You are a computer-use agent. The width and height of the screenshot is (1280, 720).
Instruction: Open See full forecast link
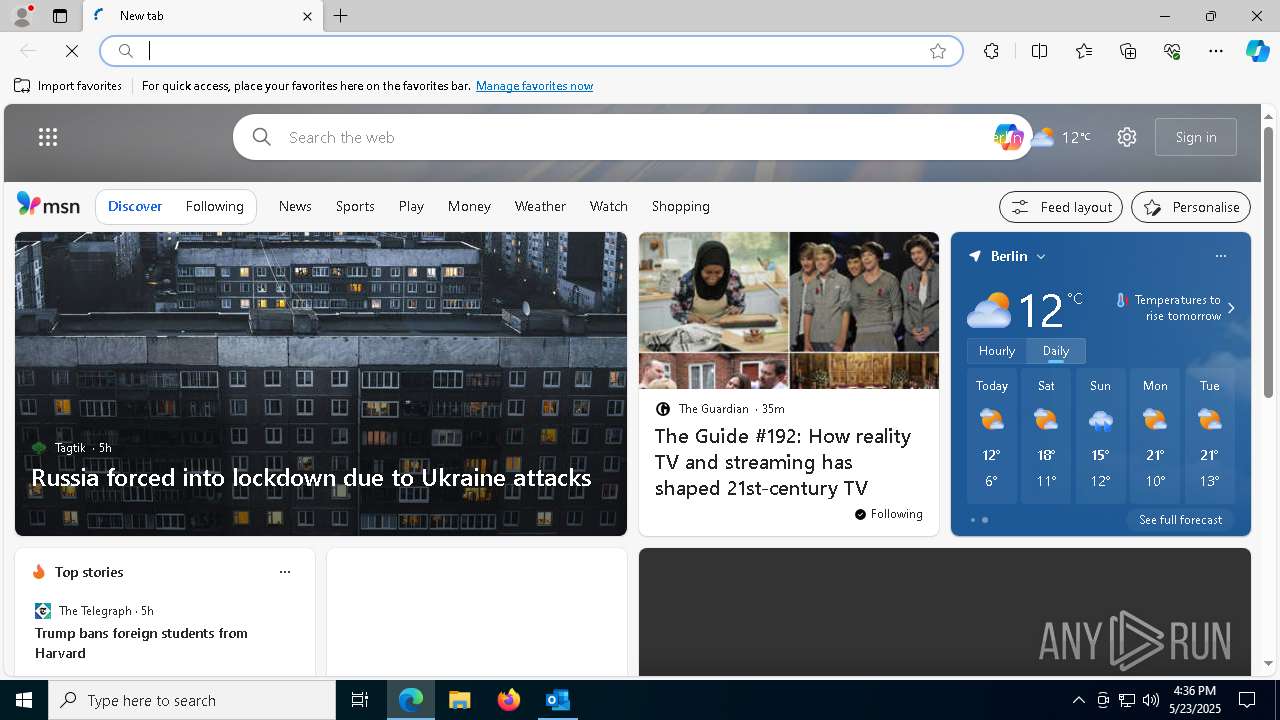[x=1180, y=520]
